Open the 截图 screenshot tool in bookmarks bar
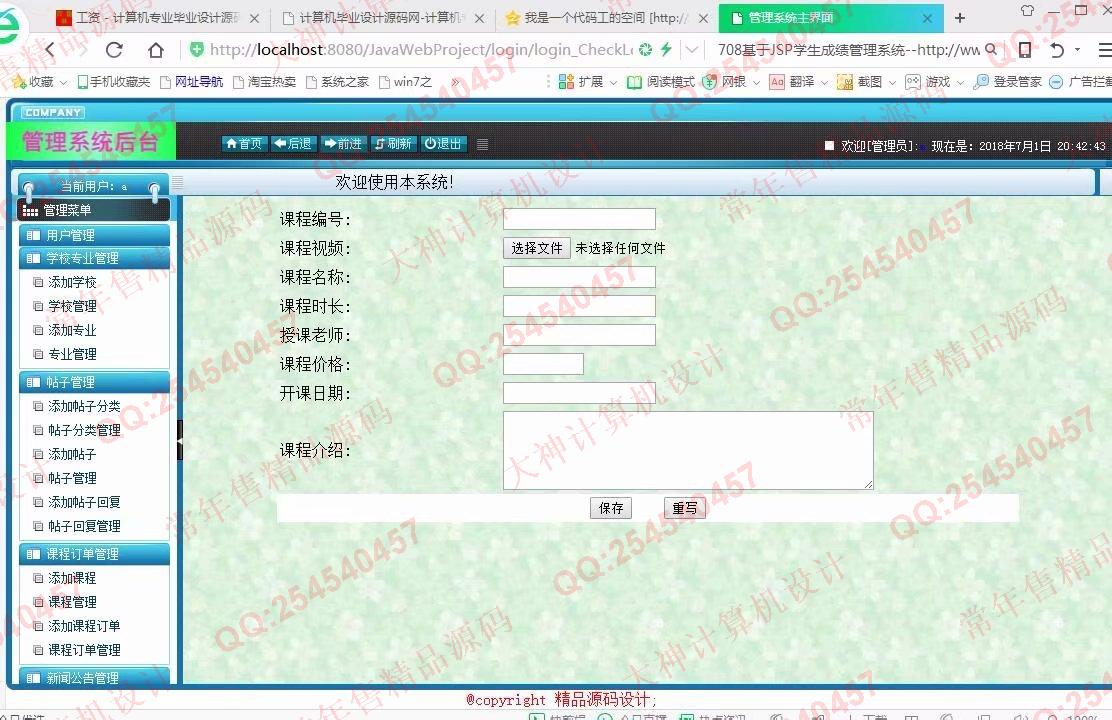Viewport: 1112px width, 720px height. tap(861, 82)
